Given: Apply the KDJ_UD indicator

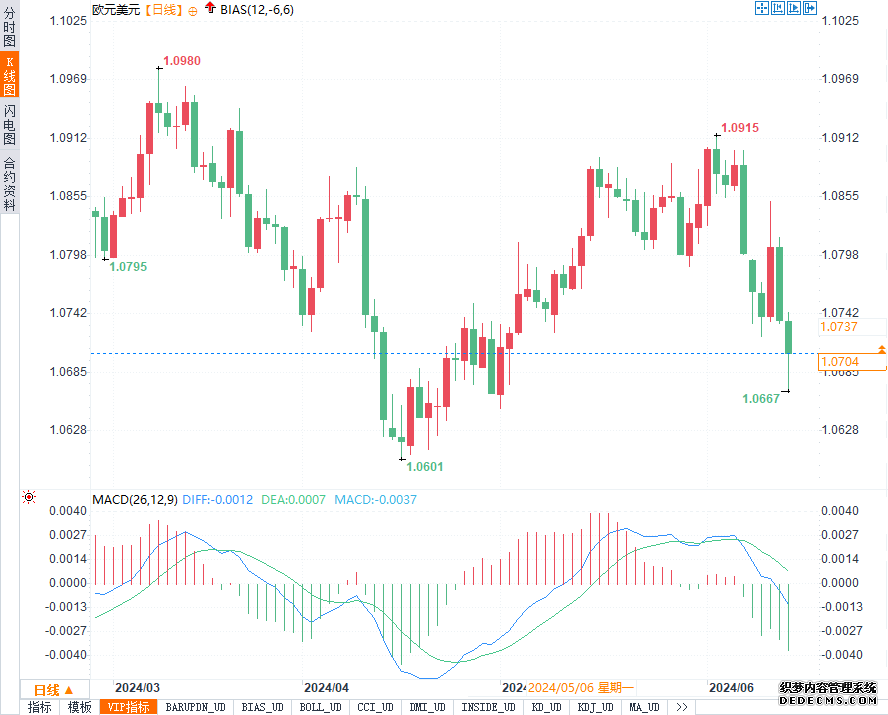Looking at the screenshot, I should coord(595,707).
